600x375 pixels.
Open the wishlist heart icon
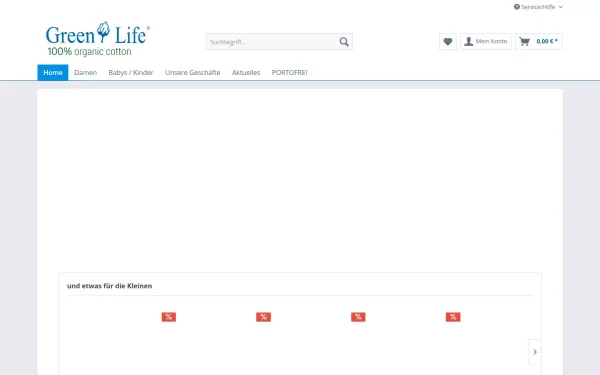point(448,41)
